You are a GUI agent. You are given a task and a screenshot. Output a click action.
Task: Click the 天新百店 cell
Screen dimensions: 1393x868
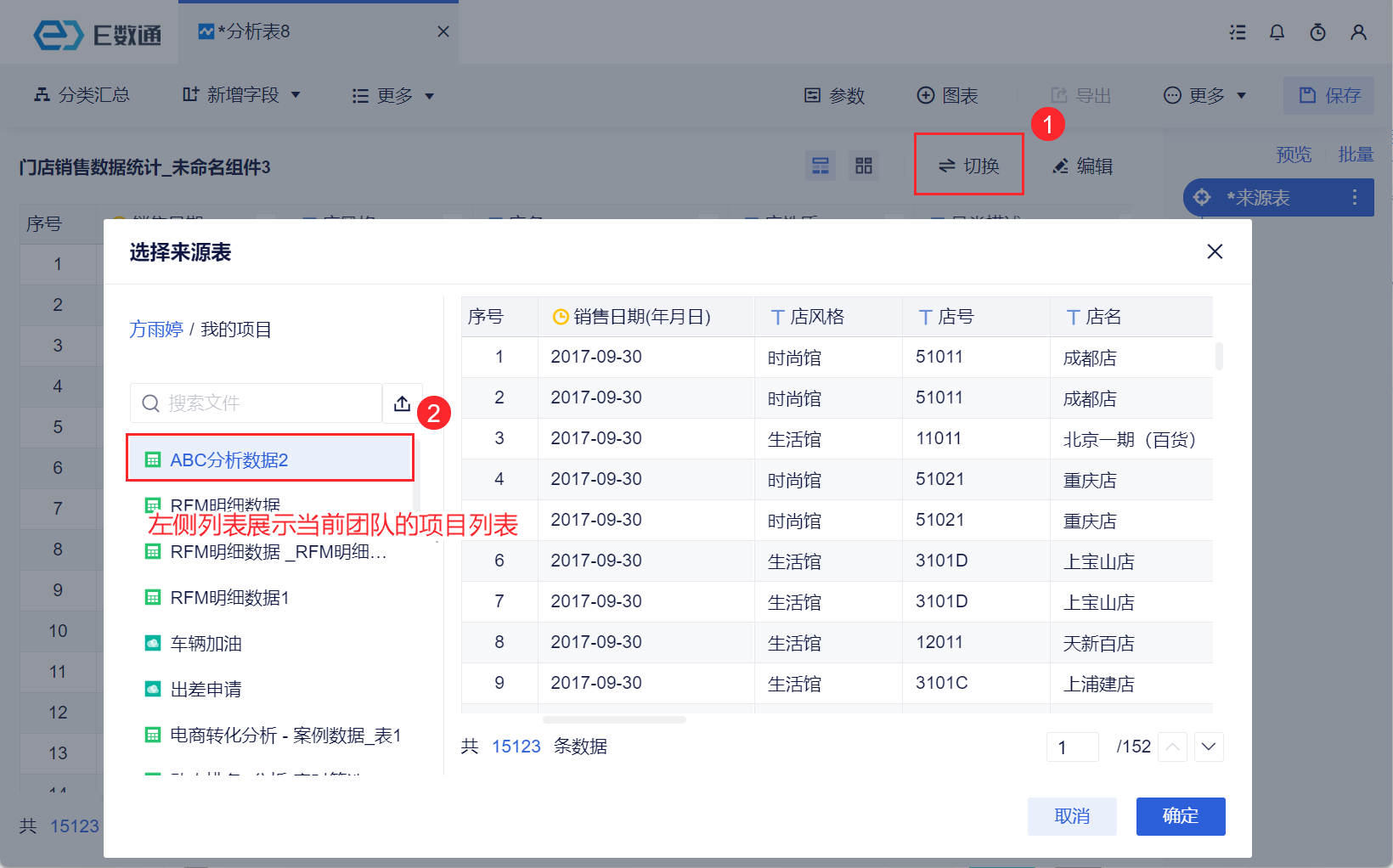click(x=1131, y=643)
